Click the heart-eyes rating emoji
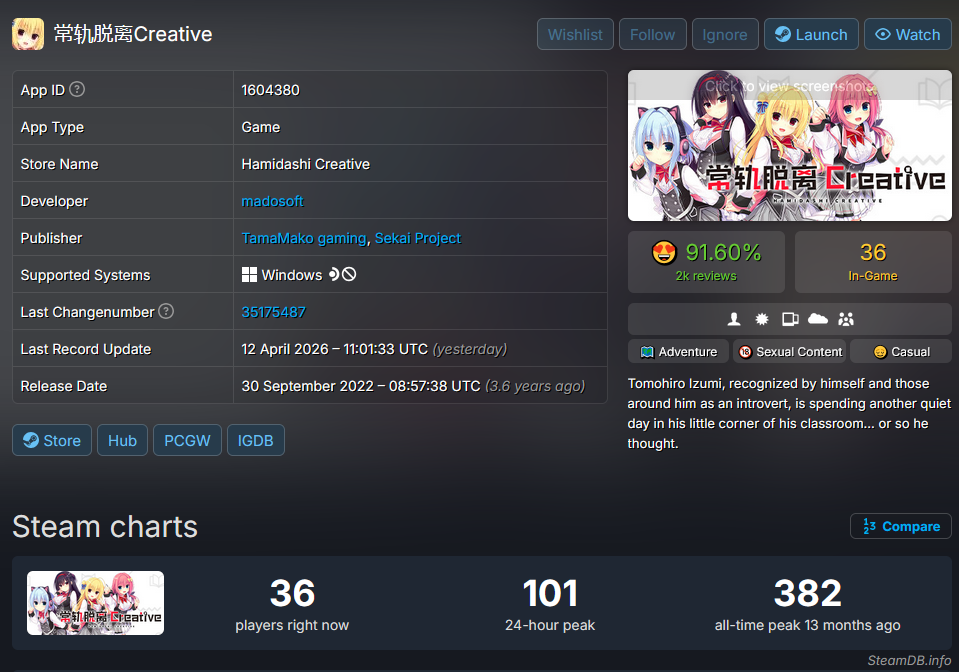Viewport: 959px width, 672px height. click(x=664, y=253)
